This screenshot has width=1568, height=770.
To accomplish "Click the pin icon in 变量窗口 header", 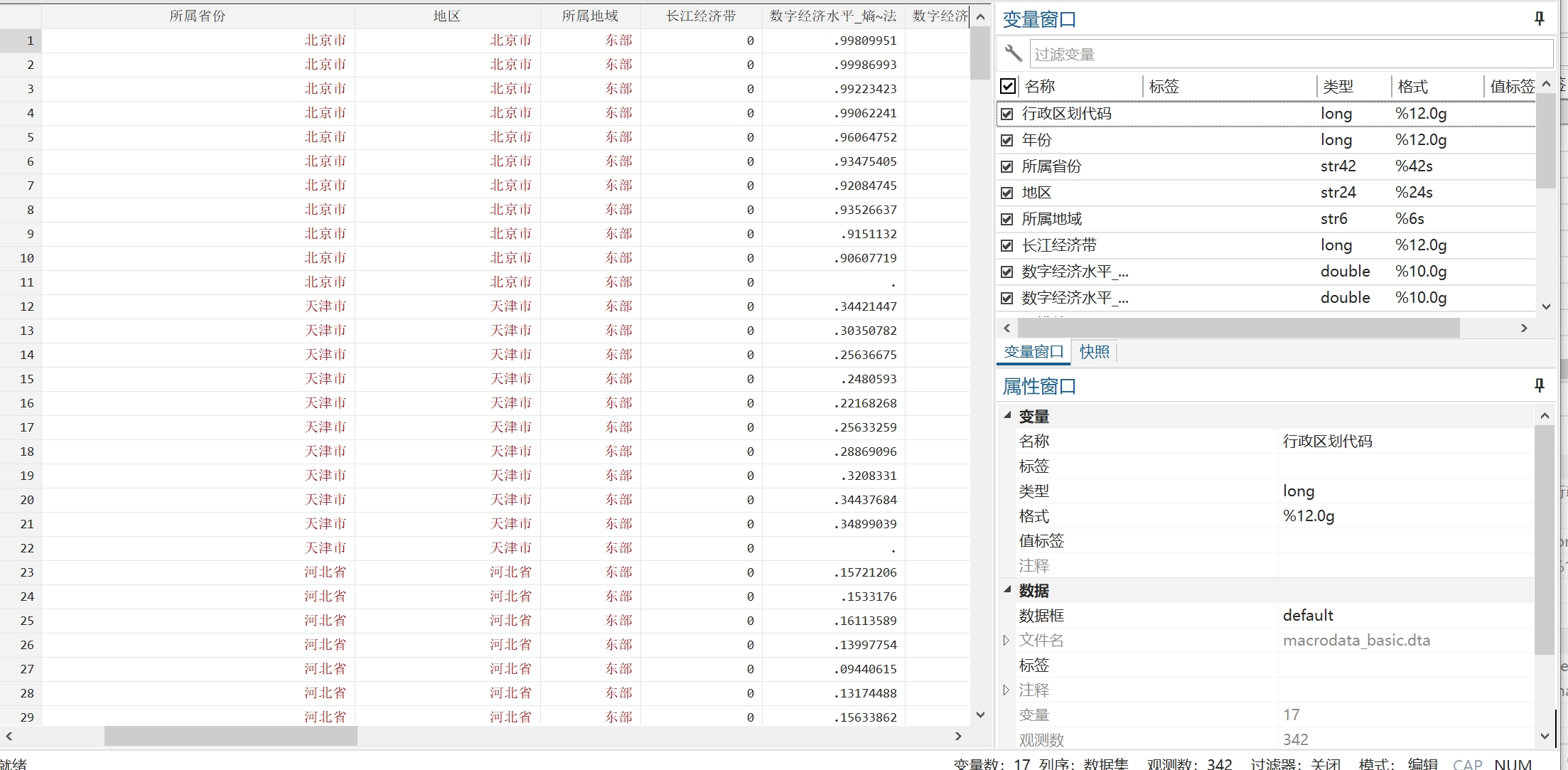I will tap(1539, 19).
